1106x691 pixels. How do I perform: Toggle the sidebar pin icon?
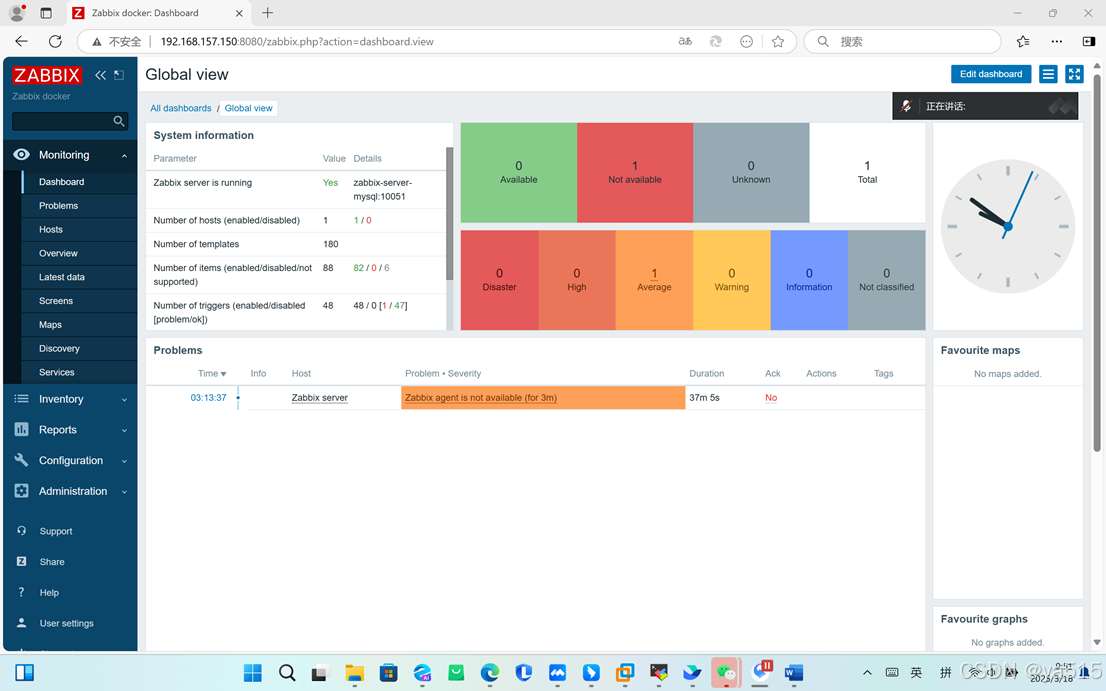point(119,74)
